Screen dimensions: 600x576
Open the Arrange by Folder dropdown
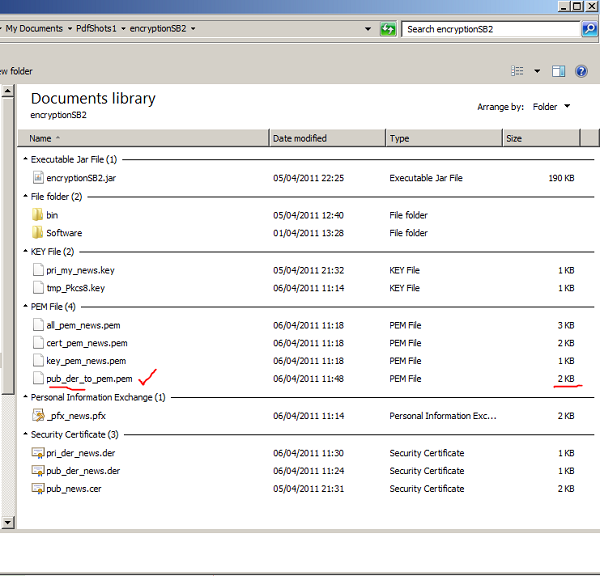pyautogui.click(x=551, y=107)
